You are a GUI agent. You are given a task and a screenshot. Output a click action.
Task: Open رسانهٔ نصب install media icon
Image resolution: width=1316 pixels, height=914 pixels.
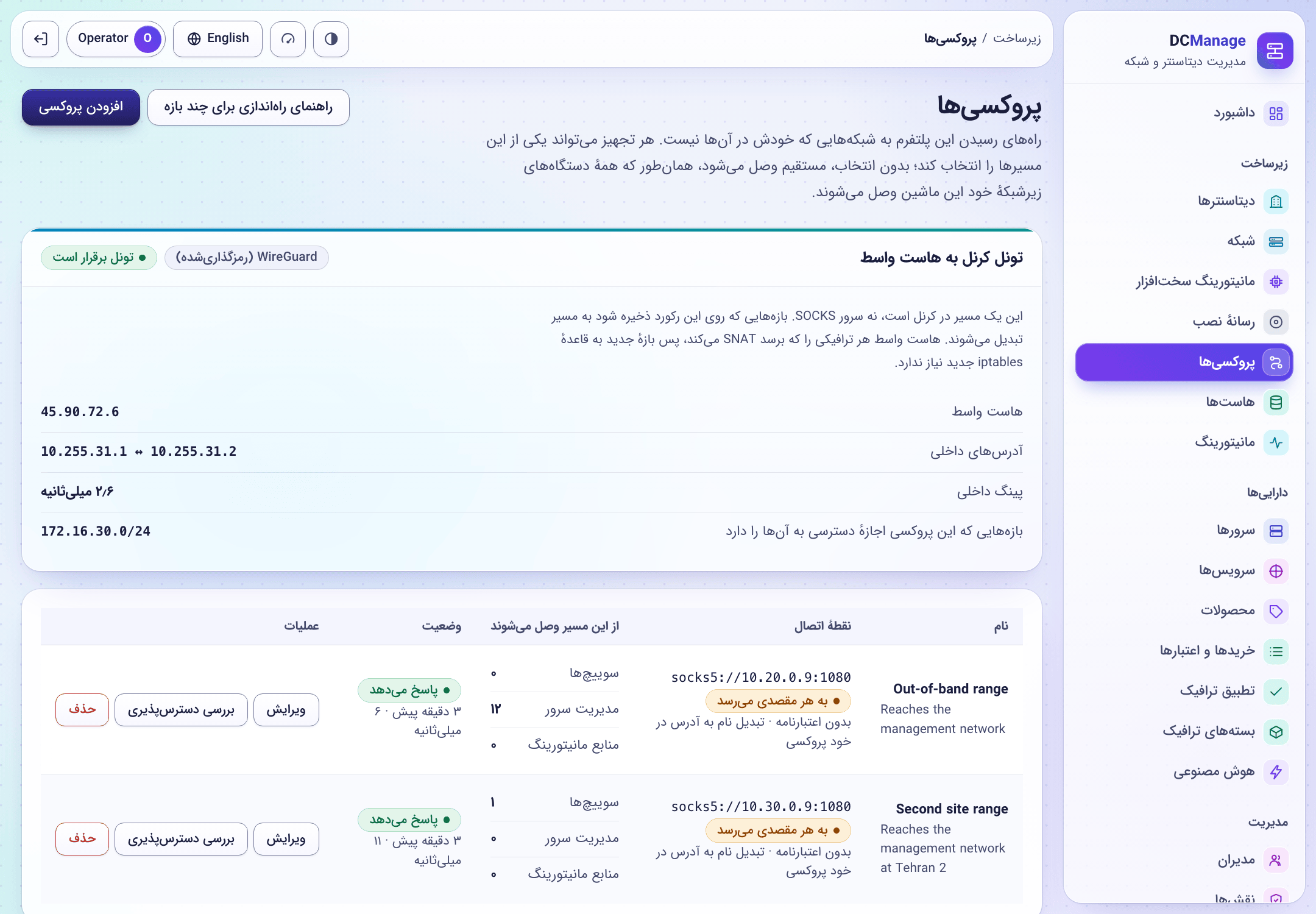click(1276, 322)
